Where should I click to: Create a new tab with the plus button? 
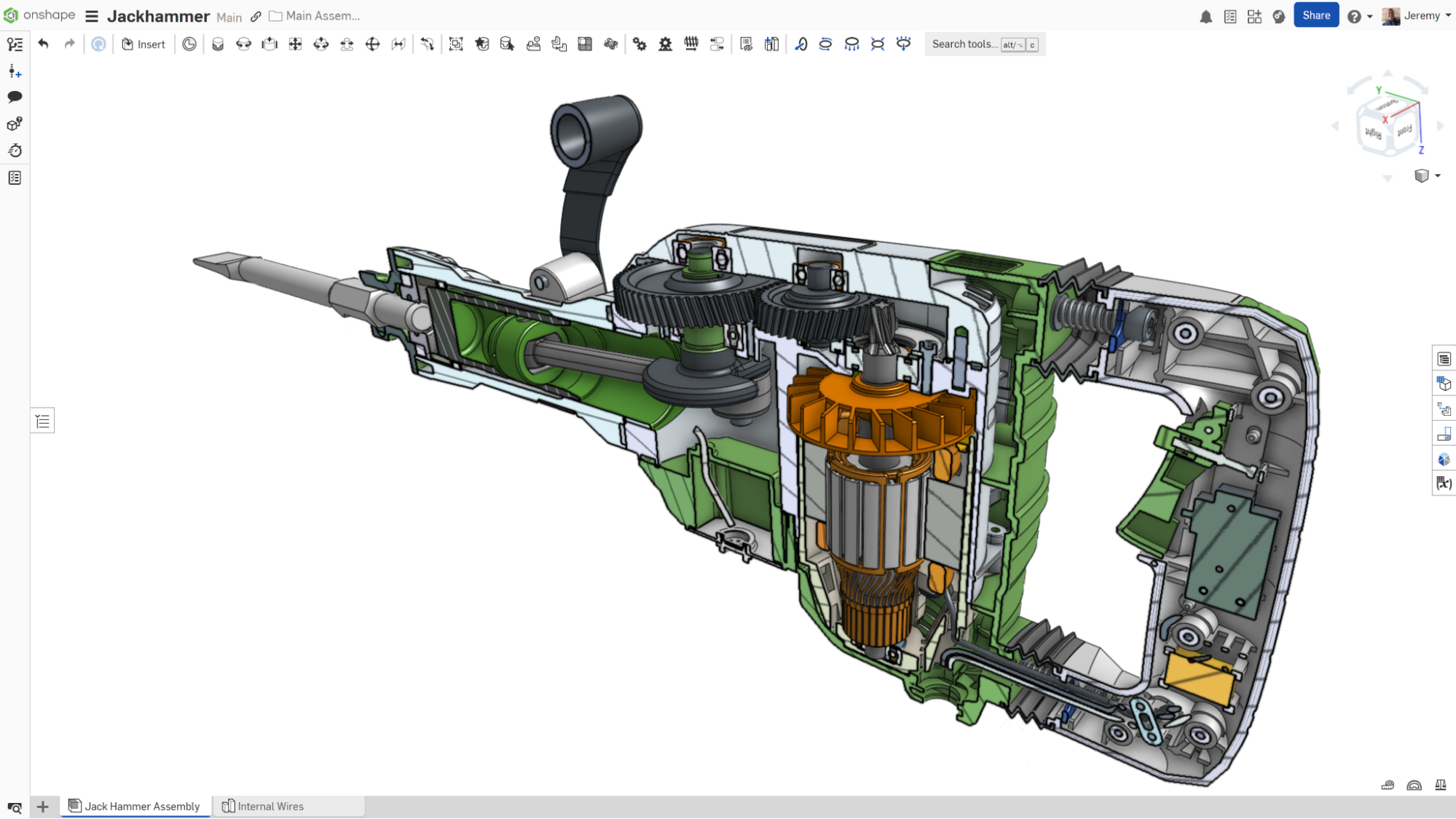[x=43, y=807]
